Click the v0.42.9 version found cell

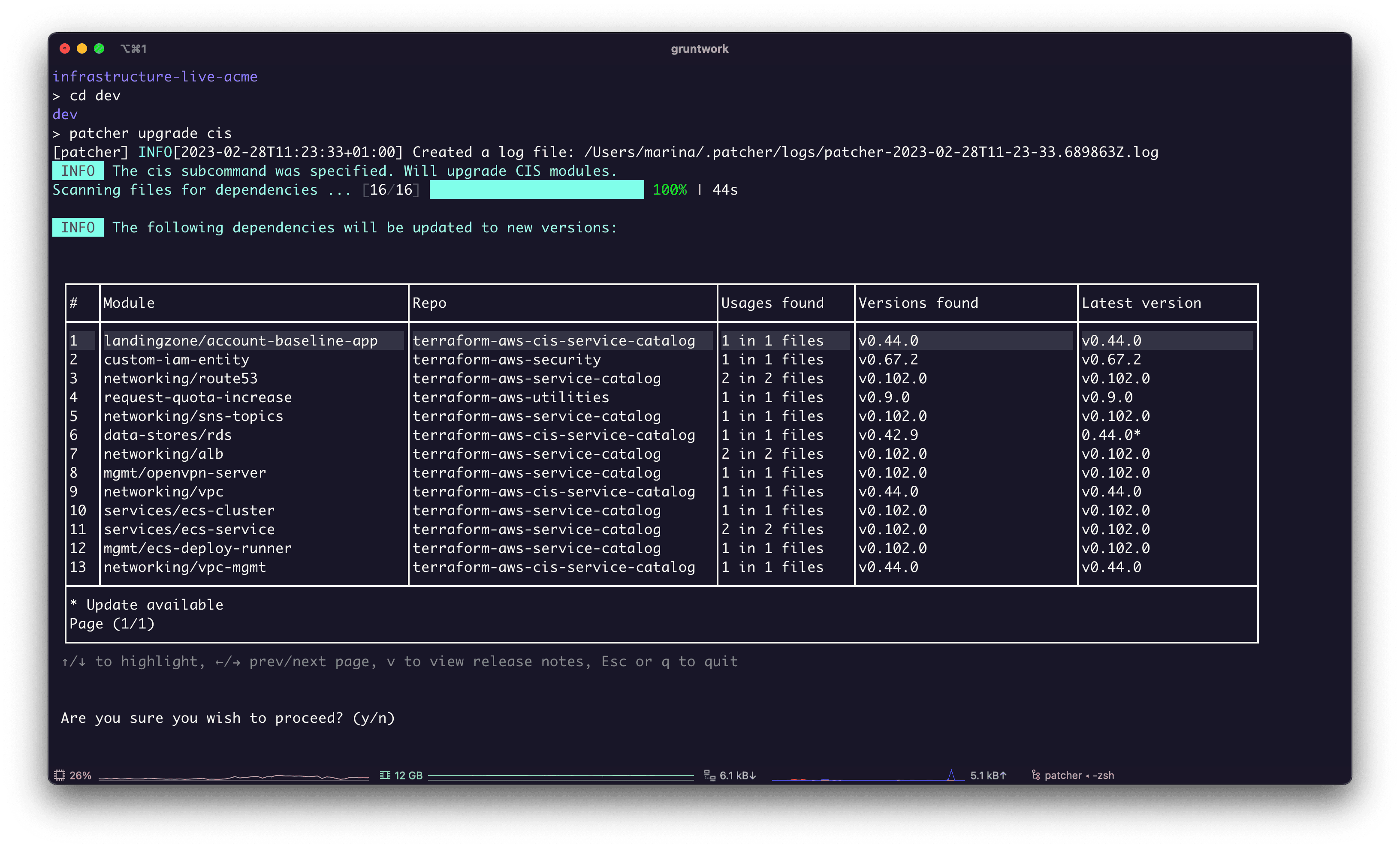(889, 435)
